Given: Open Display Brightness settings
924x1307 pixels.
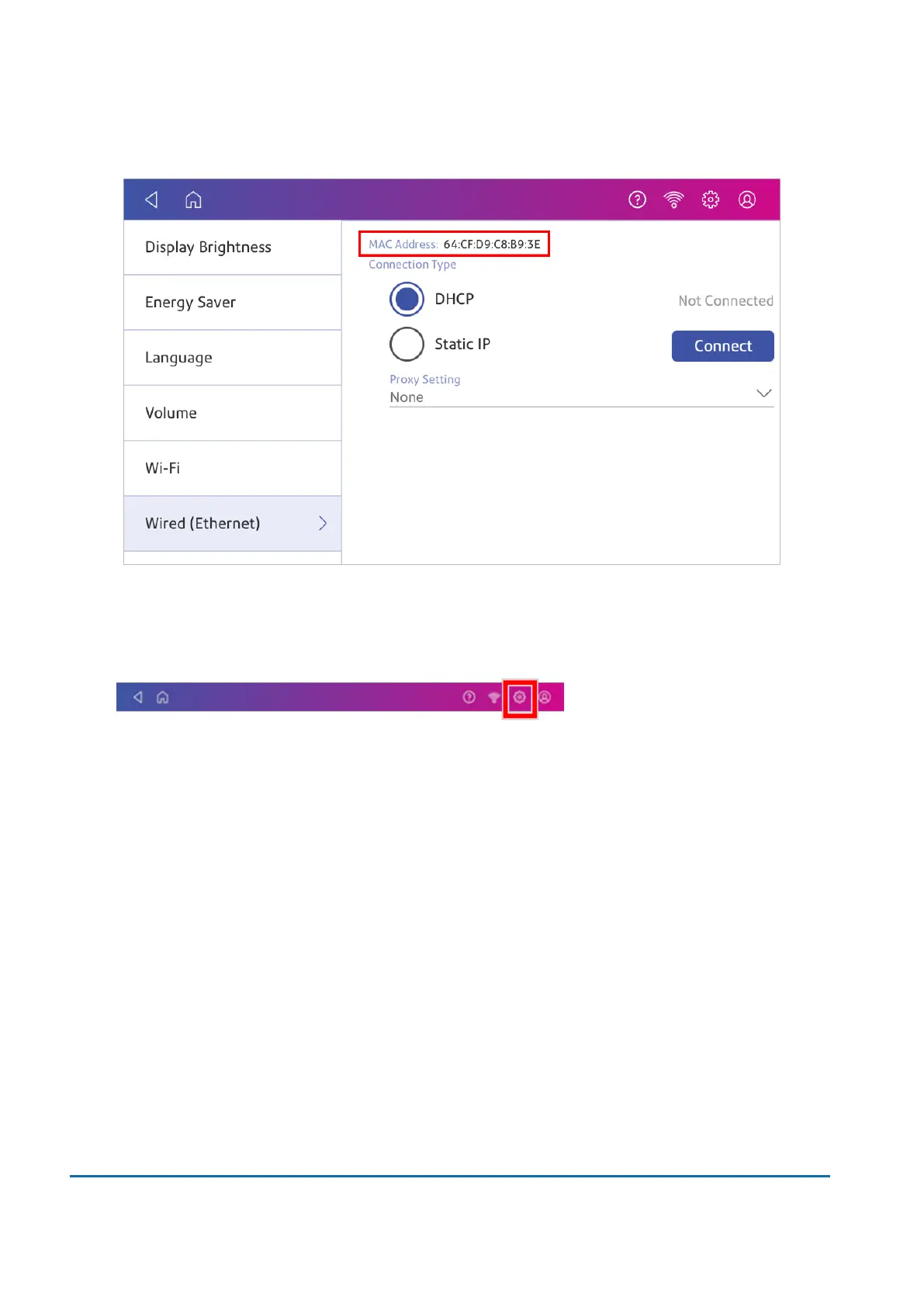Looking at the screenshot, I should coord(232,248).
